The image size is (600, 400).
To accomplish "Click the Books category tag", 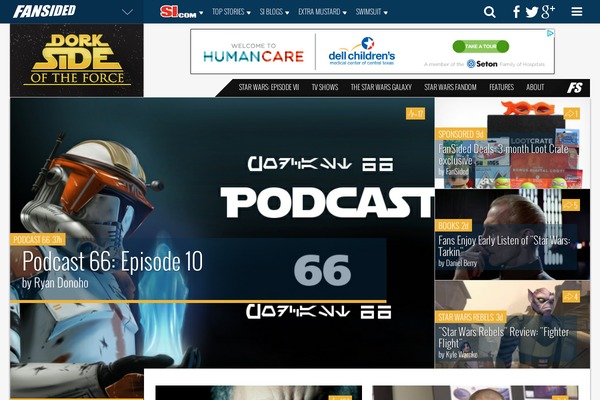I will tap(453, 225).
